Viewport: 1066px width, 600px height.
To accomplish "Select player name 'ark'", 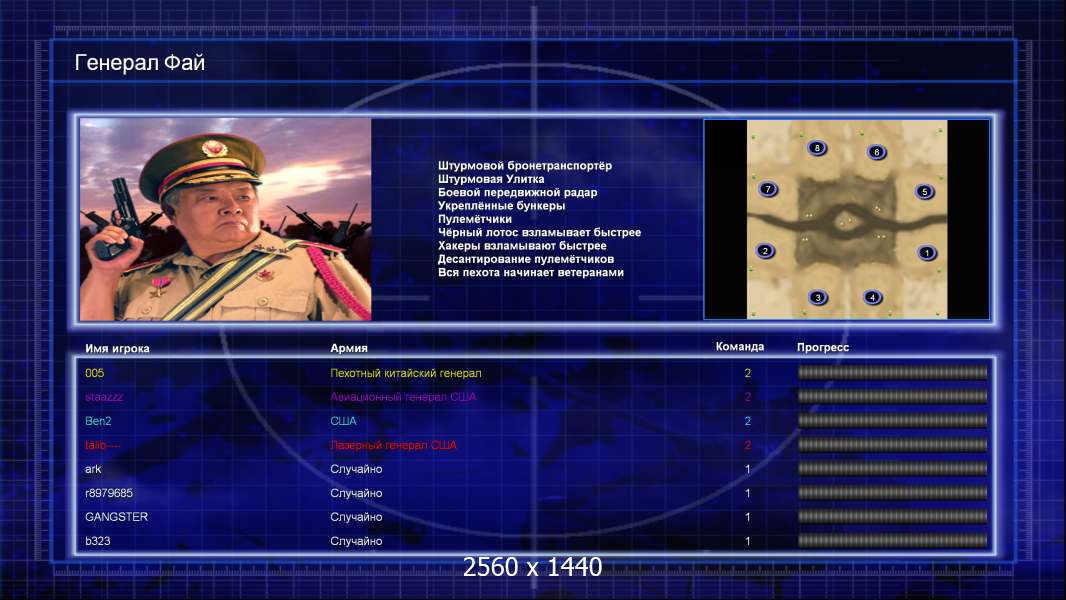I will [x=93, y=469].
